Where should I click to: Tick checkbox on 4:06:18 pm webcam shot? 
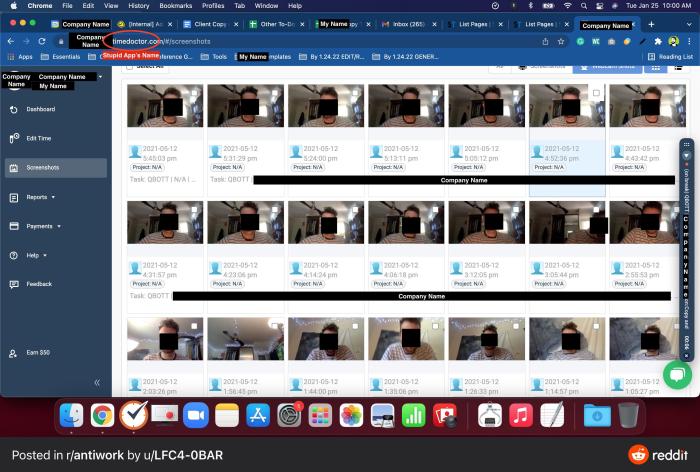click(435, 209)
